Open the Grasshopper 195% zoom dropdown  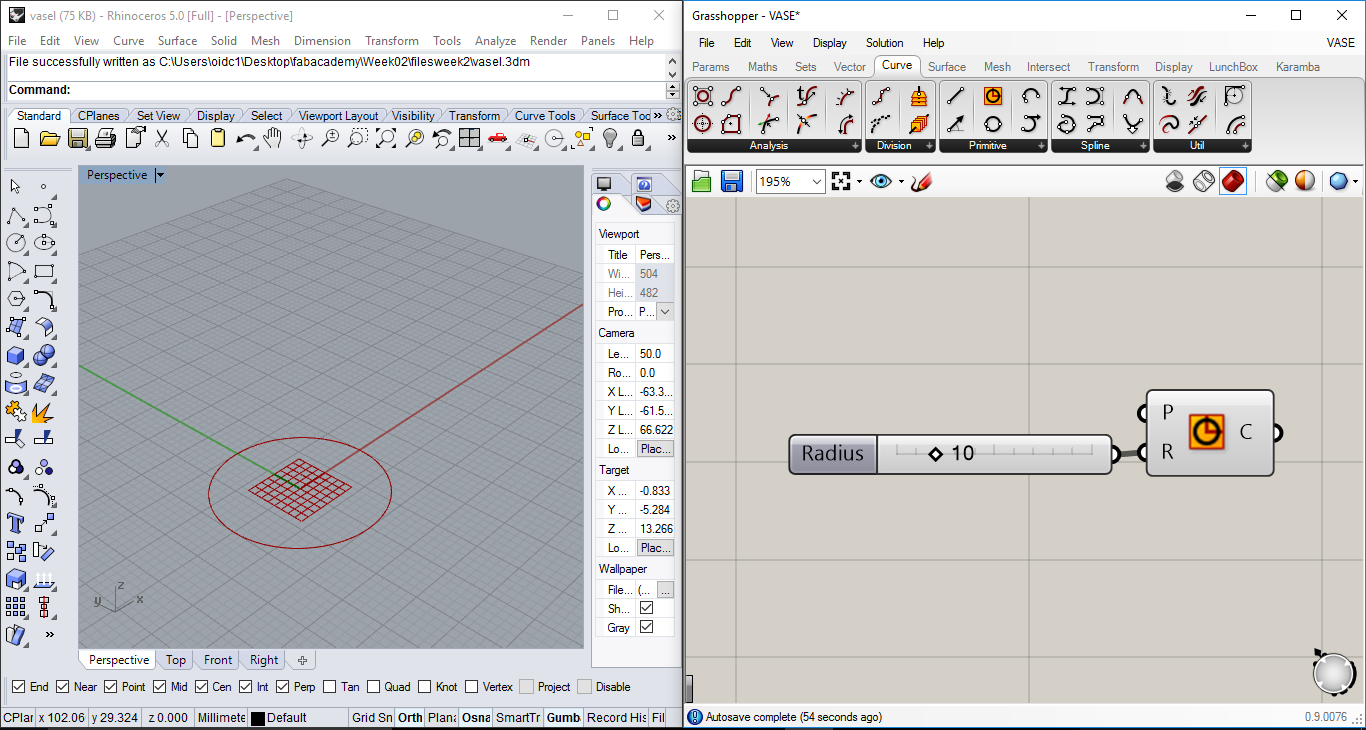(817, 181)
